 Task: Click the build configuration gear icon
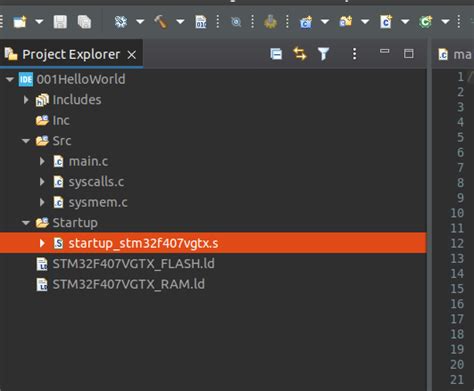pyautogui.click(x=121, y=22)
